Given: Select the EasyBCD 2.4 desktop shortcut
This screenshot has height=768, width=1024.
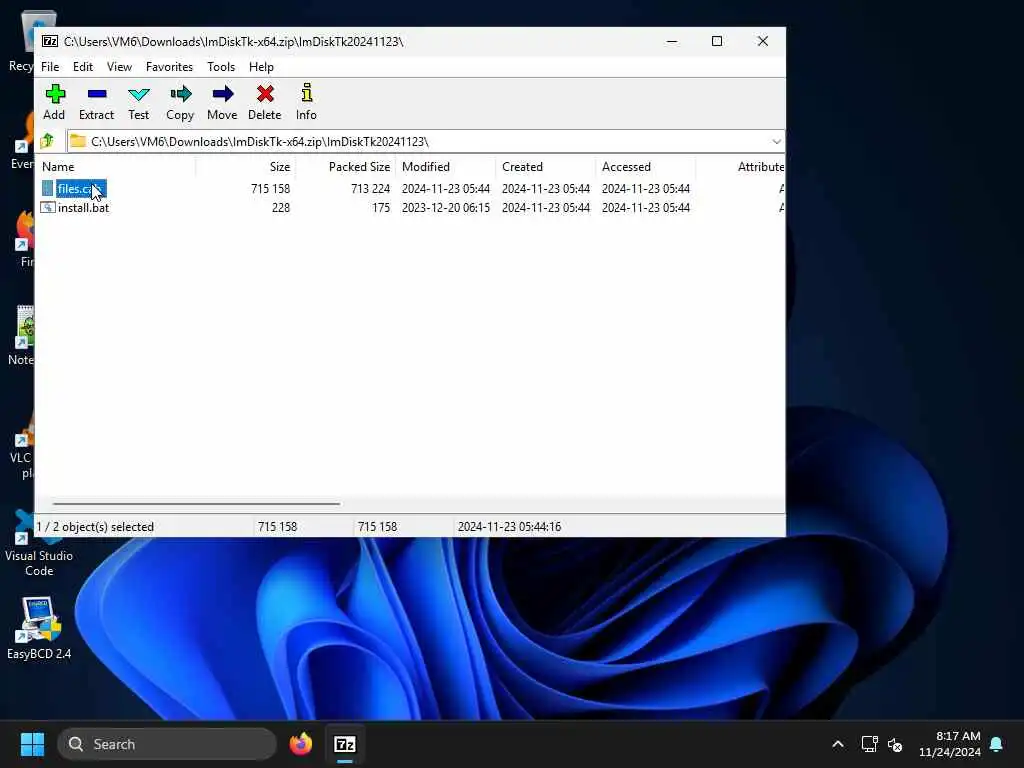Looking at the screenshot, I should [x=39, y=628].
